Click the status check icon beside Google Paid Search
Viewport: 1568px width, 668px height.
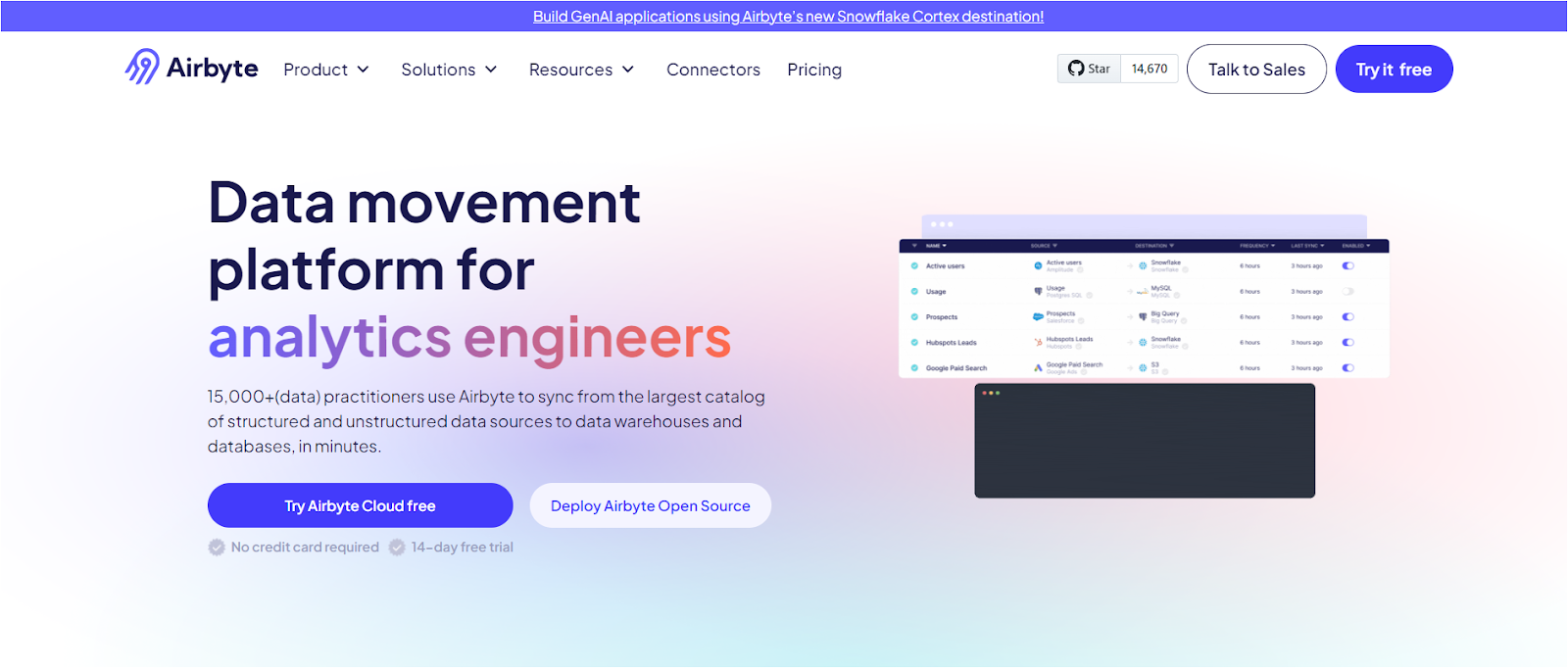[x=914, y=368]
